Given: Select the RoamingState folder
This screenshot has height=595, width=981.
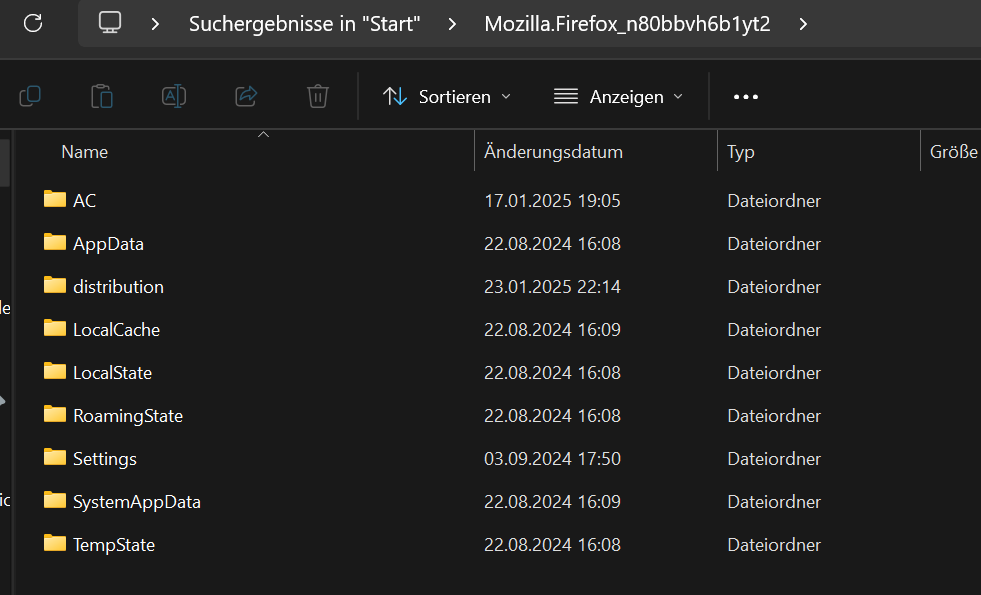Looking at the screenshot, I should click(x=127, y=416).
